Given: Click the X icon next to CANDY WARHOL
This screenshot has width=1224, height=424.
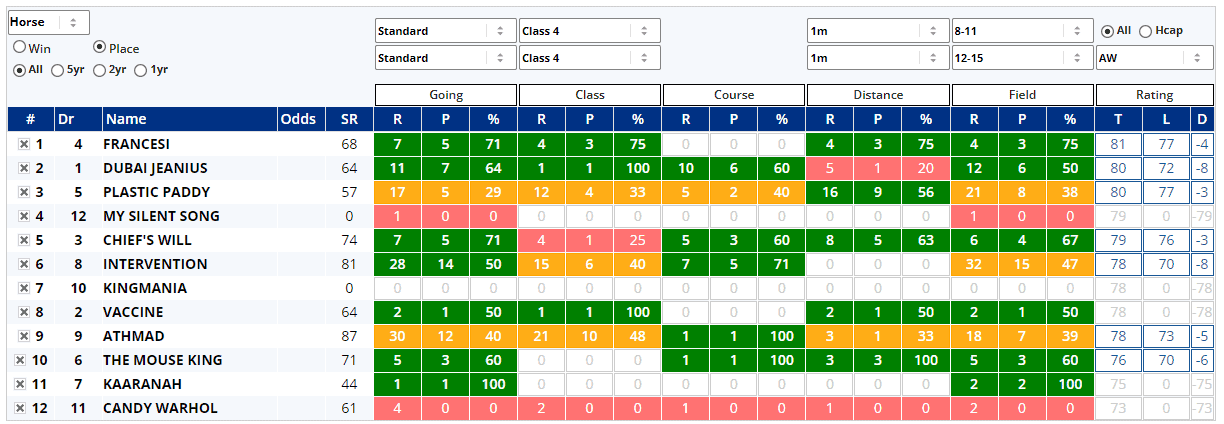Looking at the screenshot, I should [20, 408].
